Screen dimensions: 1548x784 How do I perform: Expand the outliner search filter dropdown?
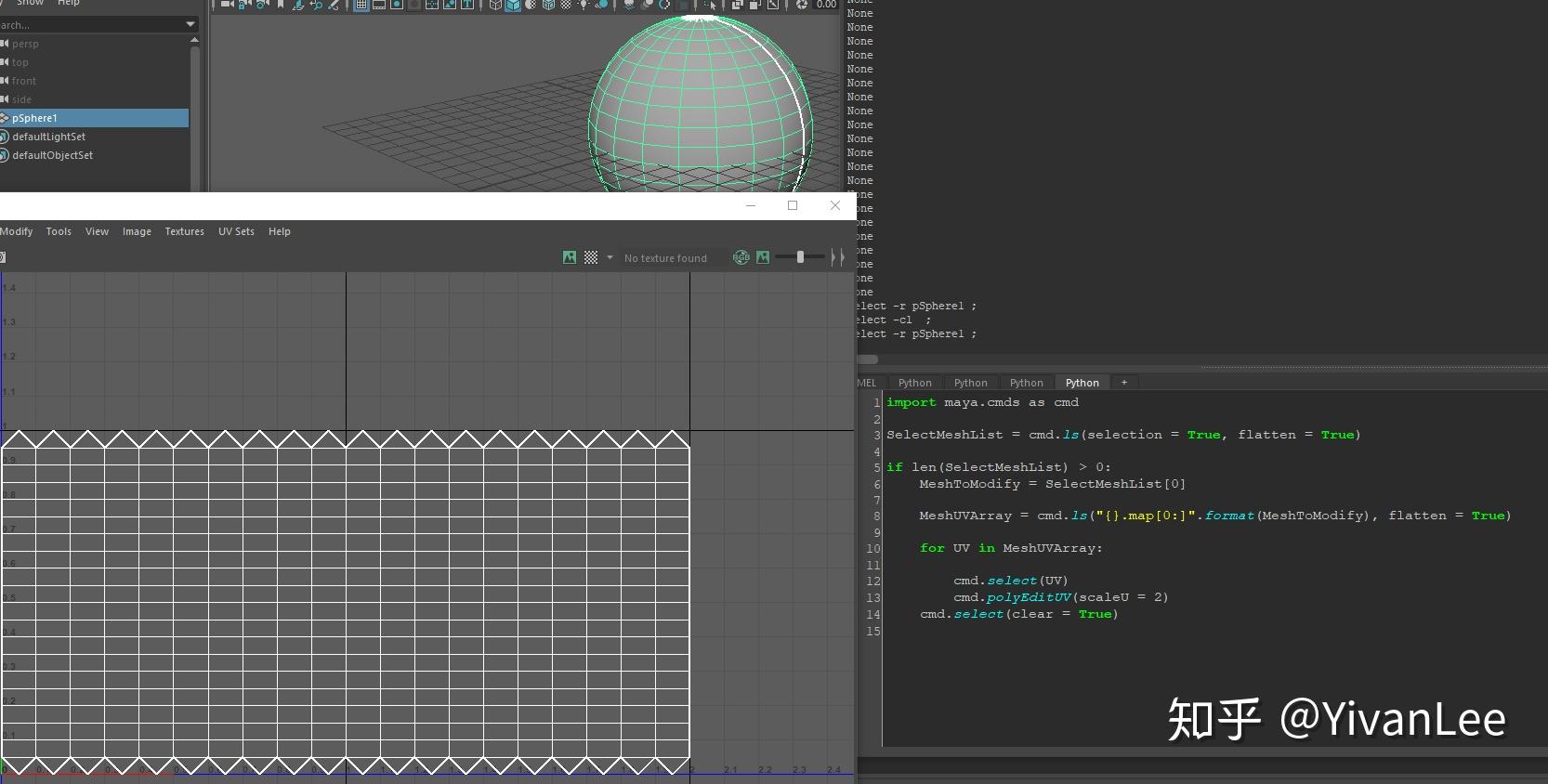(190, 24)
